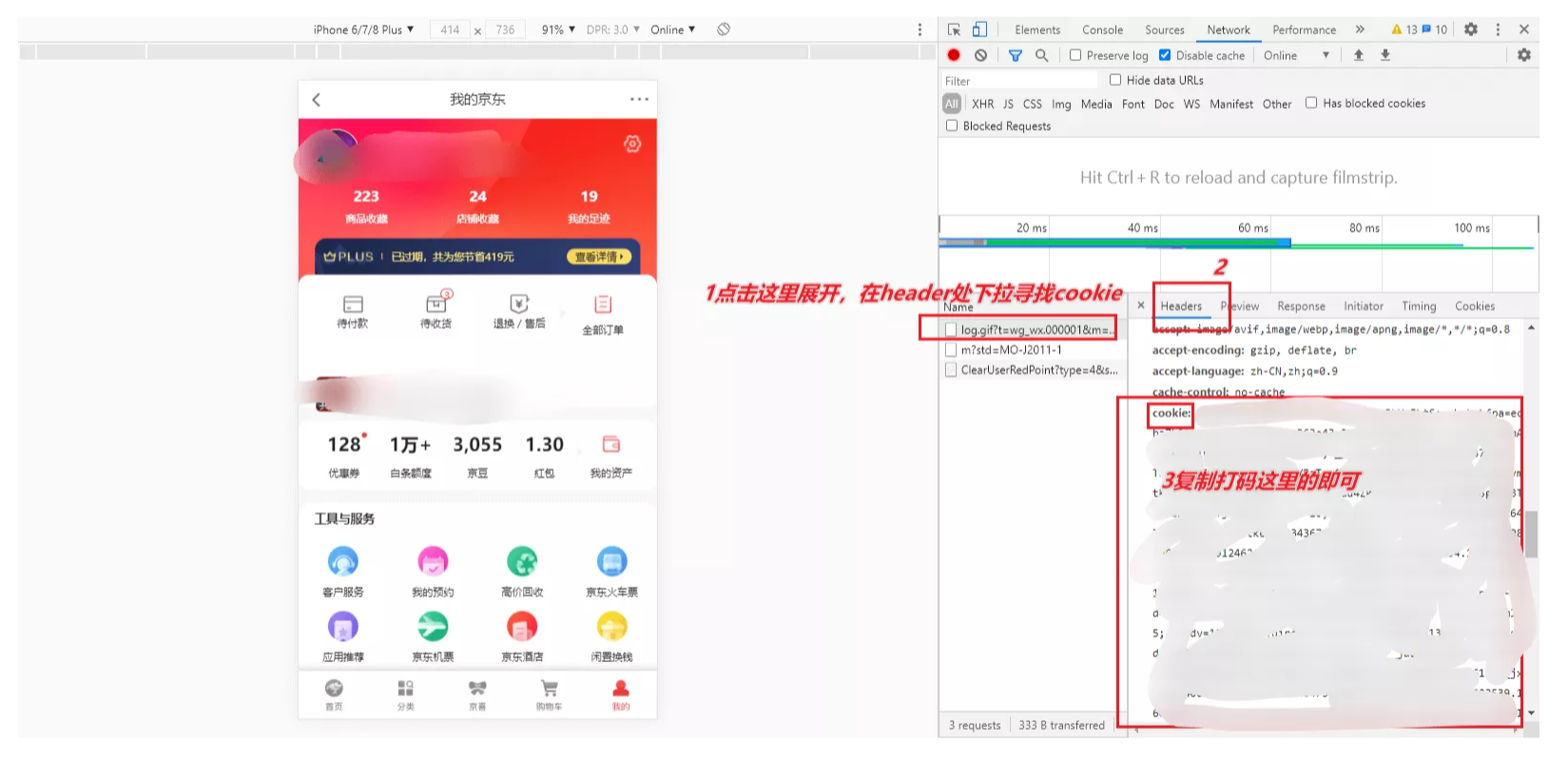Tap the 京东机票 flight tickets icon
The image size is (1568, 761).
tap(433, 627)
